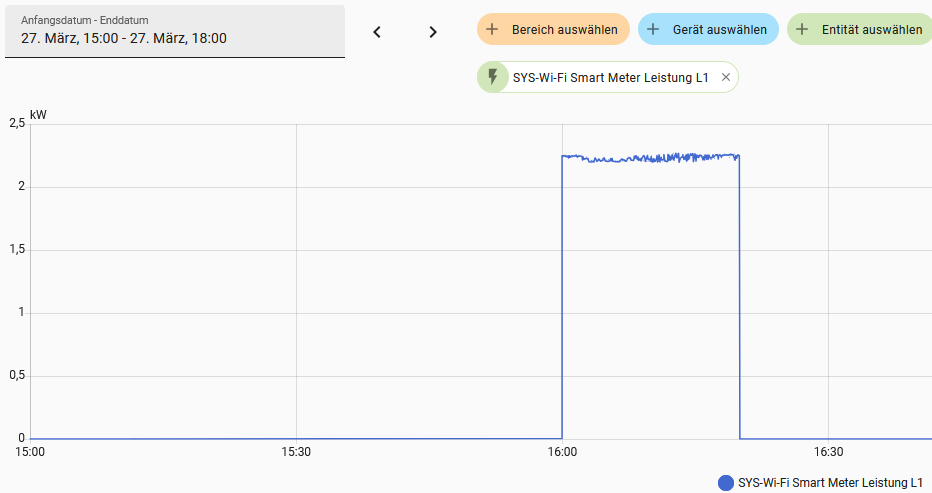Screen dimensions: 932x493
Task: Open the Anfangsdatum - Enddatum date range field
Action: pyautogui.click(x=175, y=32)
